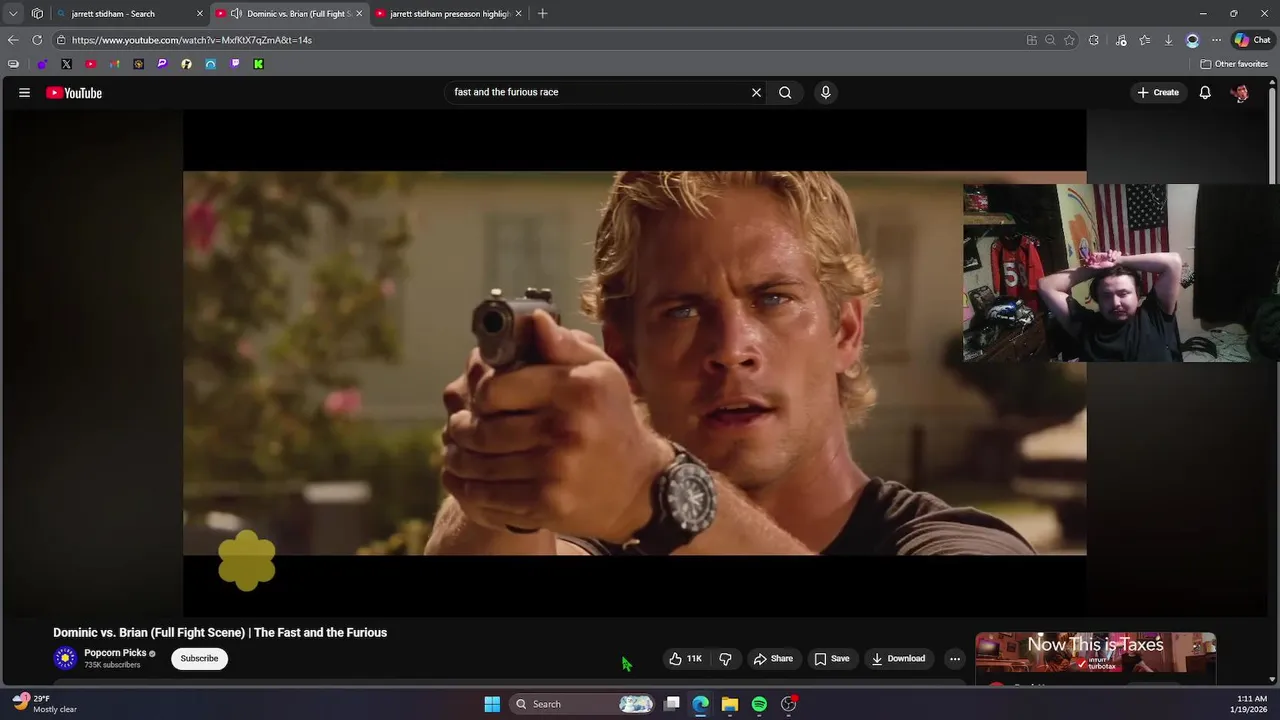Image resolution: width=1280 pixels, height=720 pixels.
Task: Reload the page with the refresh icon
Action: pos(37,40)
